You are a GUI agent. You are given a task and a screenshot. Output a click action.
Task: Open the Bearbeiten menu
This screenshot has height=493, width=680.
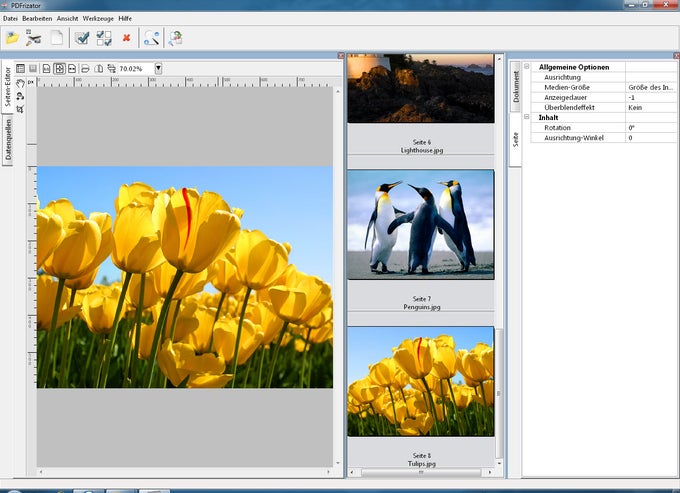(x=37, y=19)
